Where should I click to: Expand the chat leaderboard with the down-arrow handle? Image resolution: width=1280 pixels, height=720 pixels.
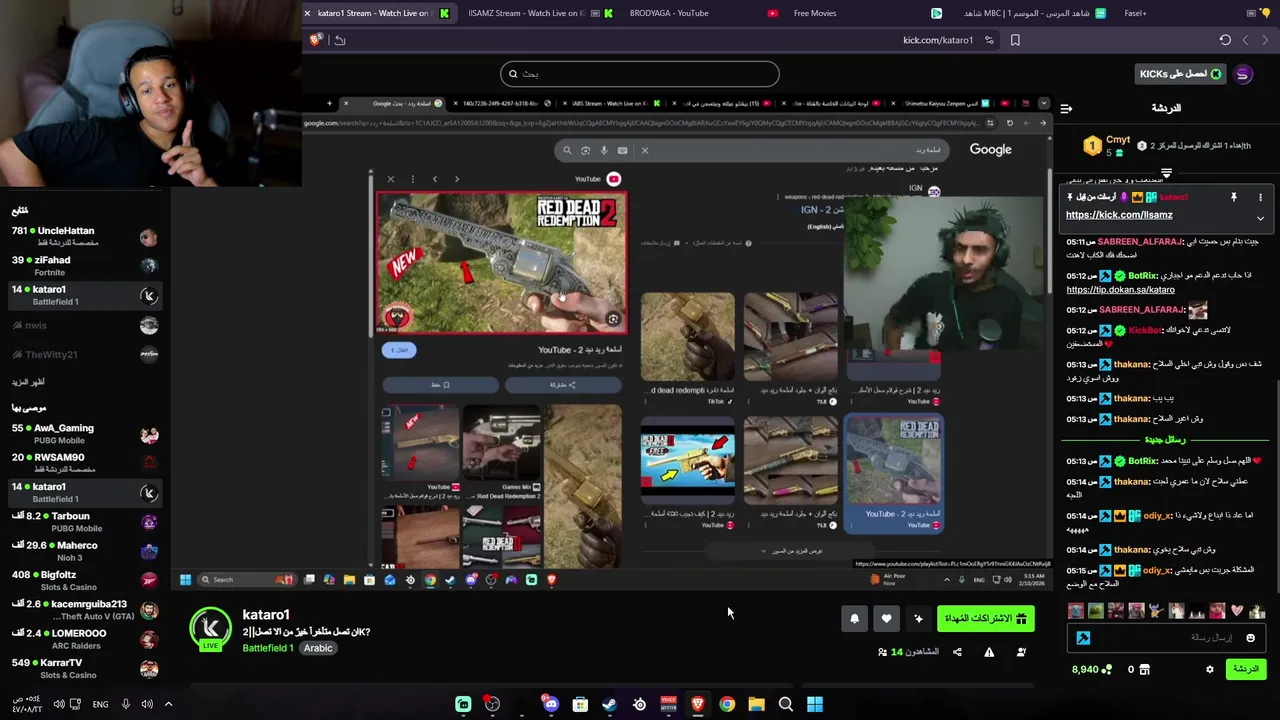[x=1166, y=173]
